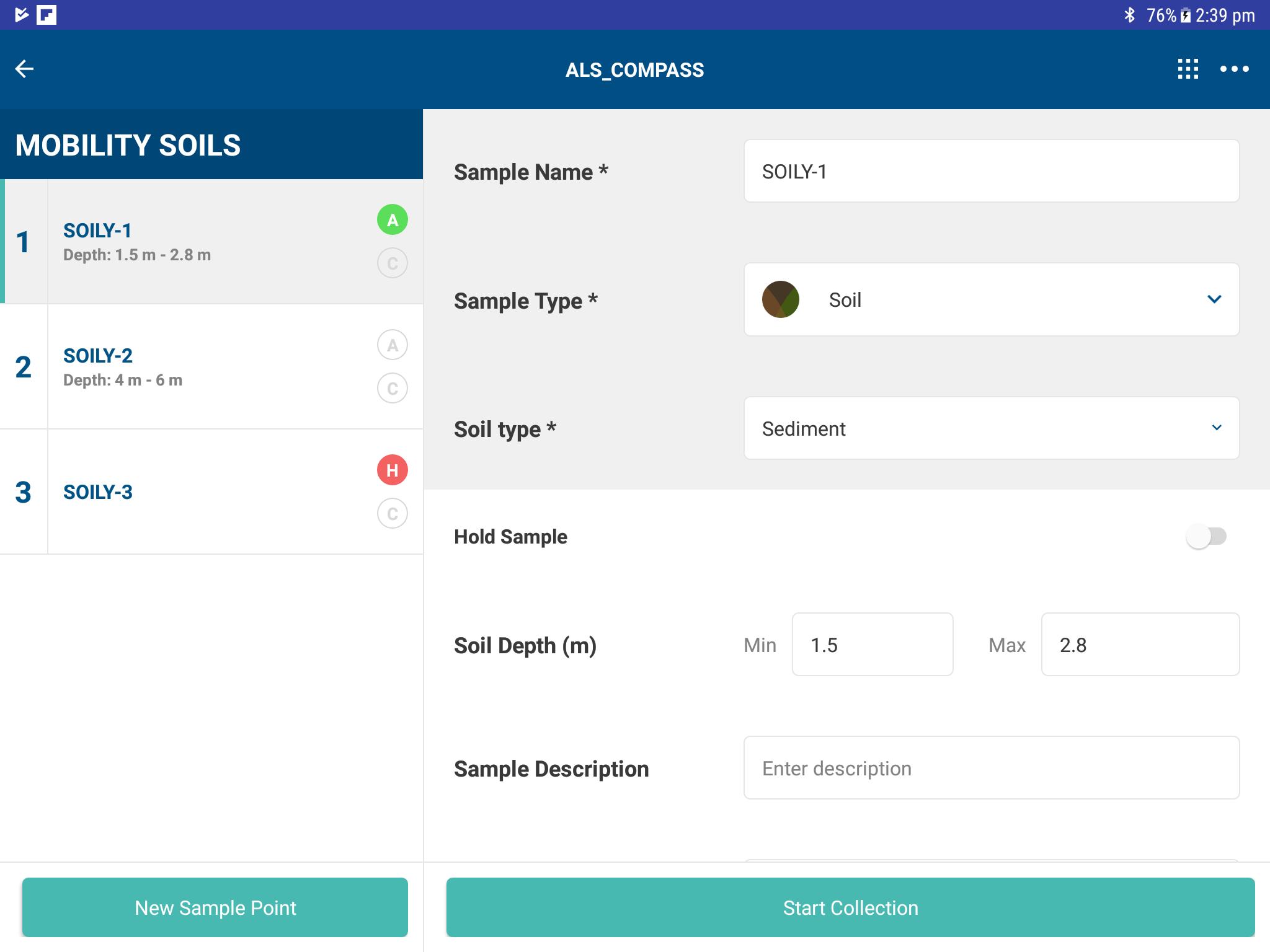The image size is (1270, 952).
Task: Tap the green A badge on SOILY-1
Action: 393,219
